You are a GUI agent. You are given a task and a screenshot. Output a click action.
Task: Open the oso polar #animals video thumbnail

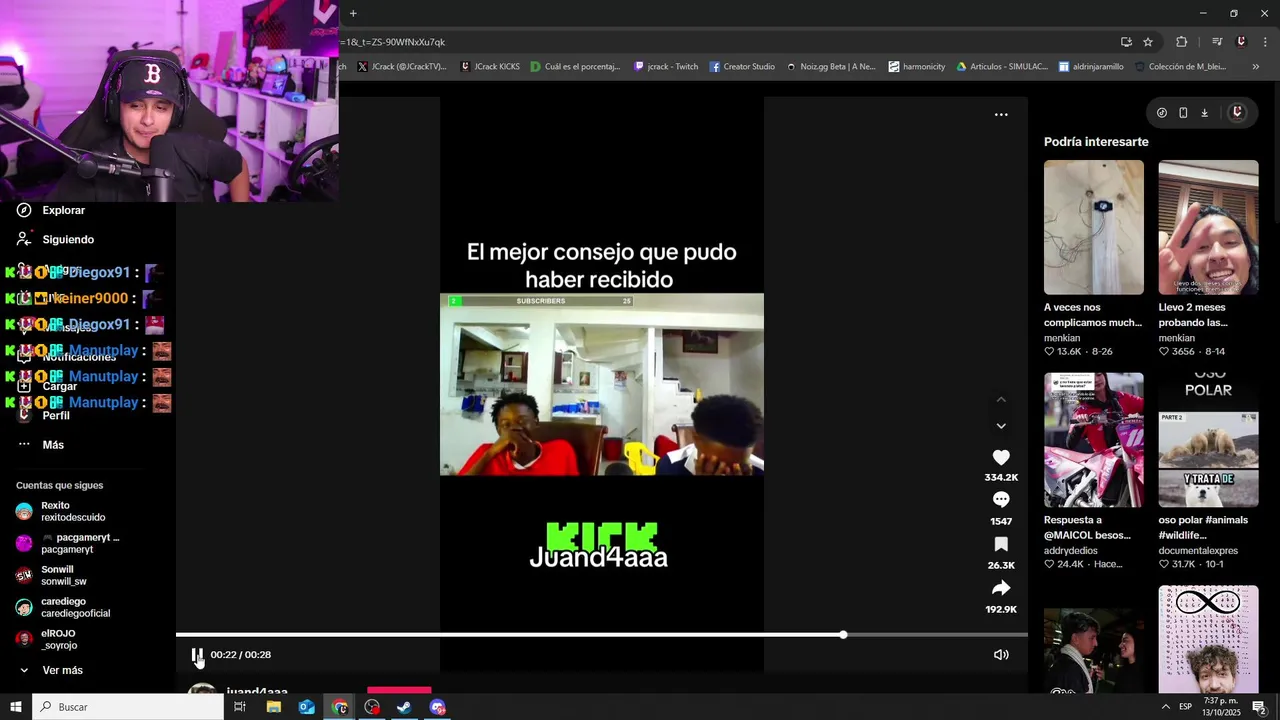coord(1208,440)
